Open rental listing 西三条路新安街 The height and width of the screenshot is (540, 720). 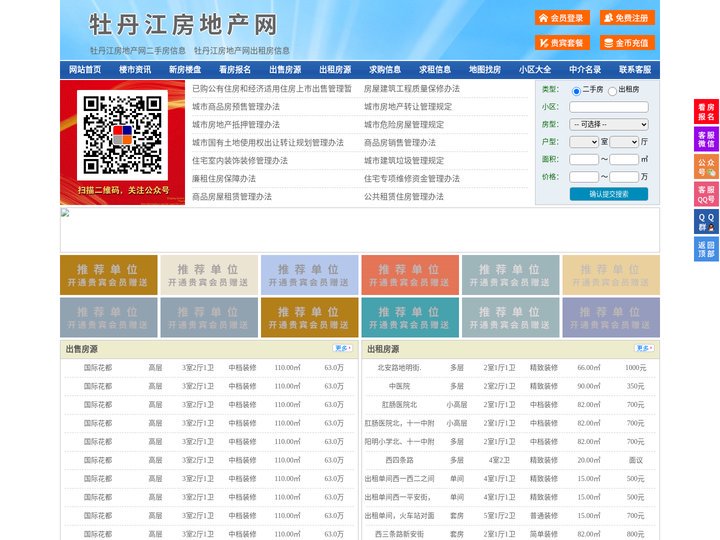click(399, 534)
